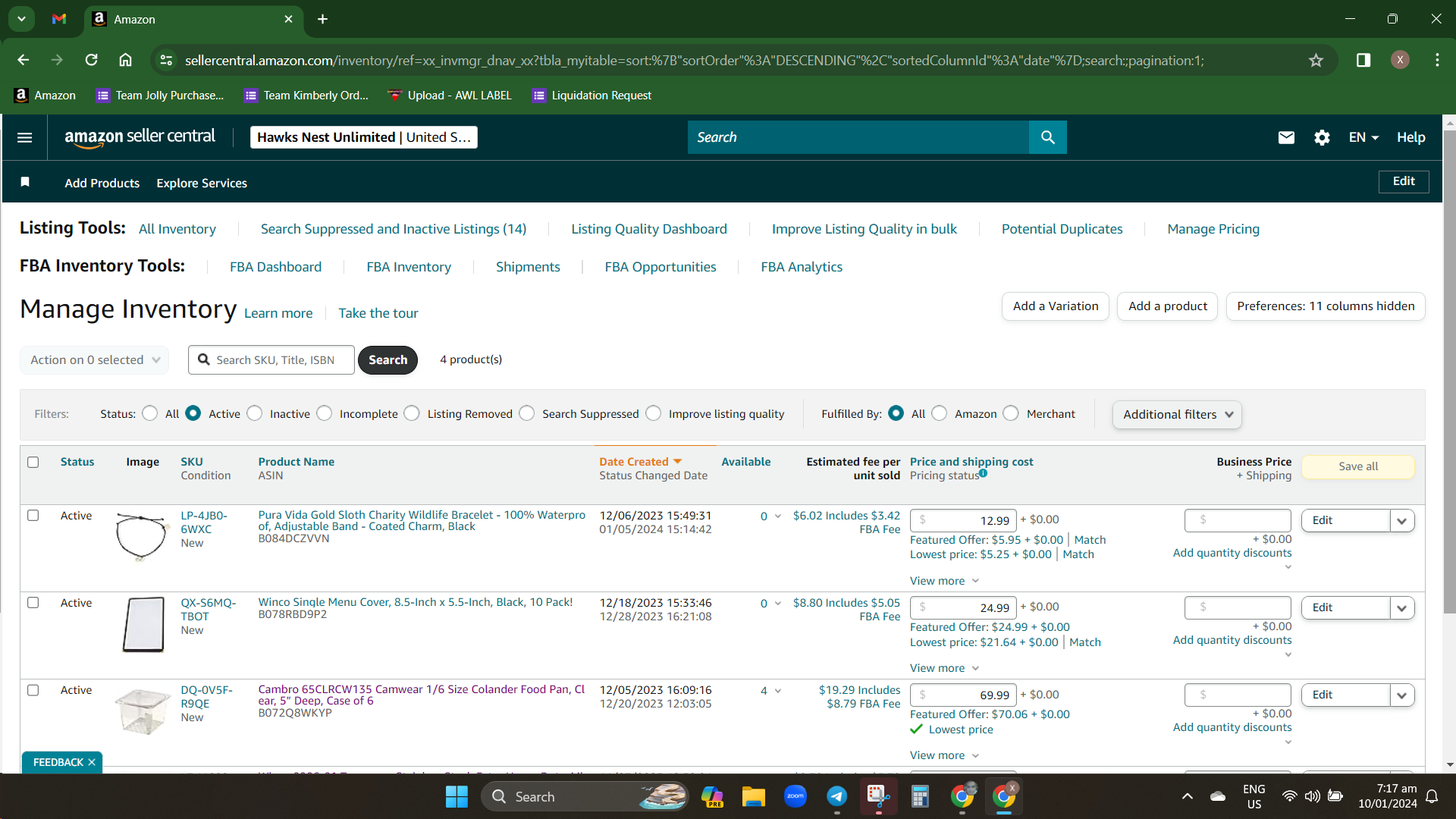The height and width of the screenshot is (819, 1456).
Task: Click the browser home icon
Action: pos(126,60)
